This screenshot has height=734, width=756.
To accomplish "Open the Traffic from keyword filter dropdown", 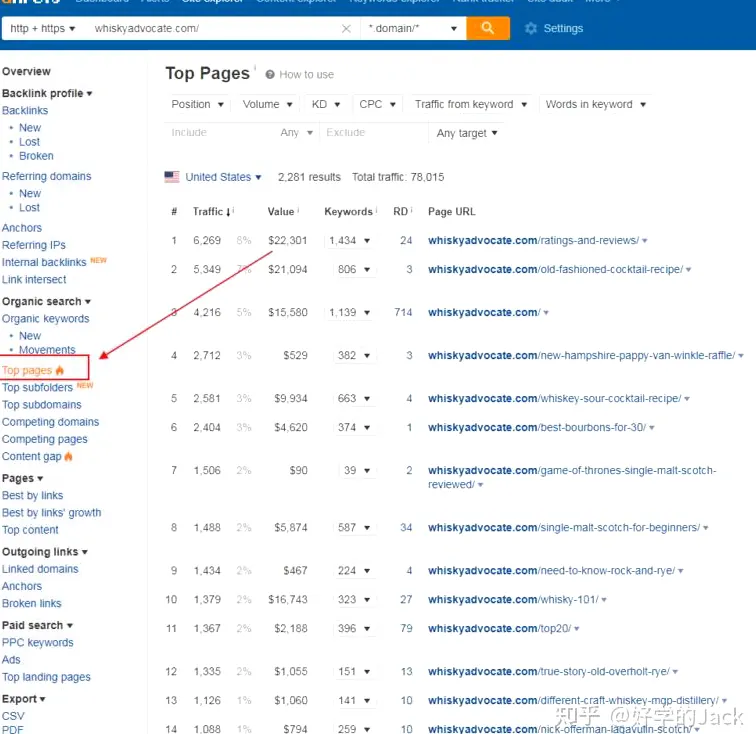I will coord(471,104).
